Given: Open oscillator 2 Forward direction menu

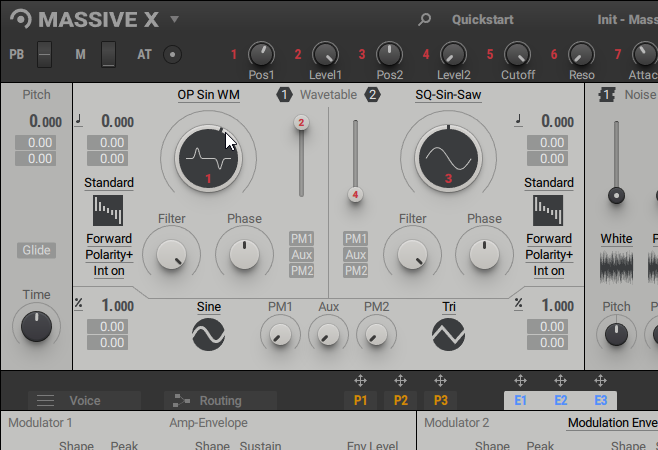Looking at the screenshot, I should 549,238.
